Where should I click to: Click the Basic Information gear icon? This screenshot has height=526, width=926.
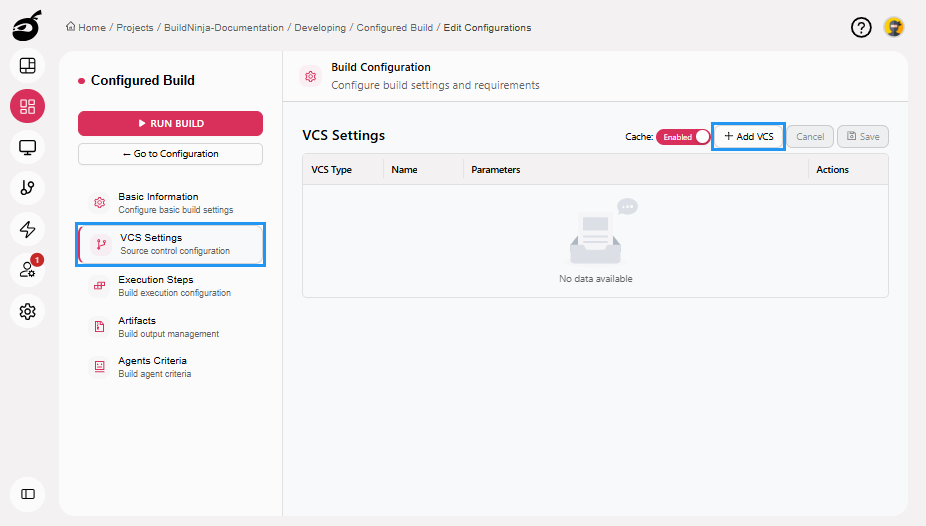tap(99, 202)
